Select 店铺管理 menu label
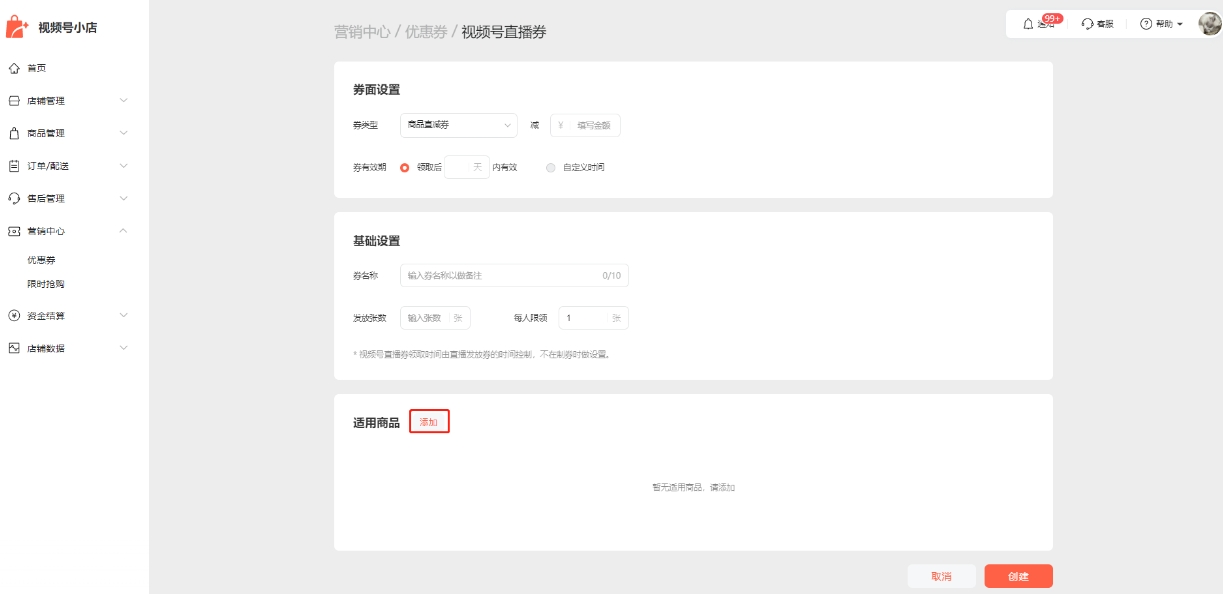The height and width of the screenshot is (594, 1223). [46, 101]
